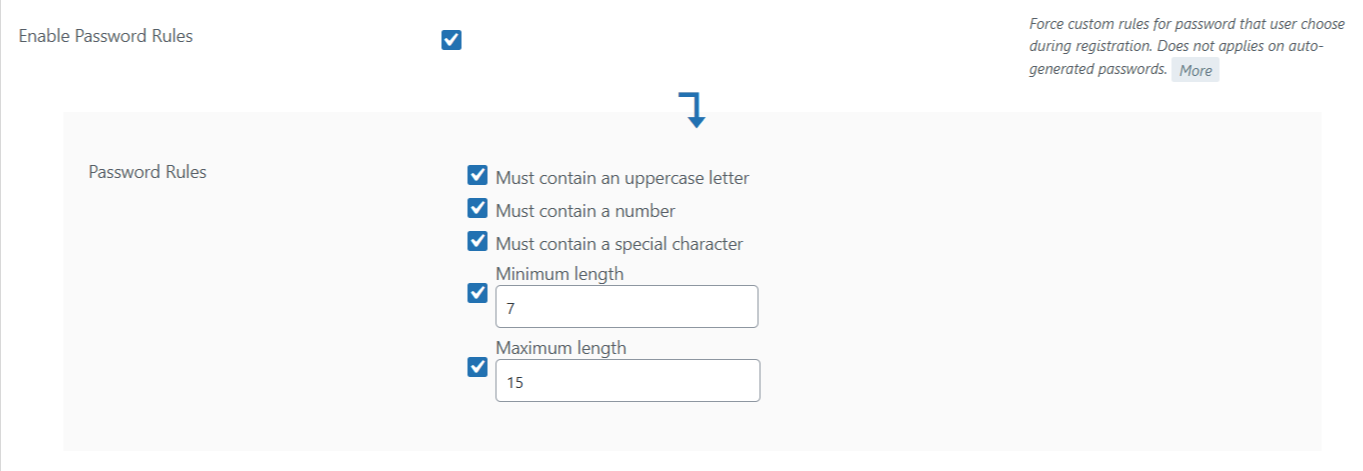Focus the Maximum length input field

(627, 381)
